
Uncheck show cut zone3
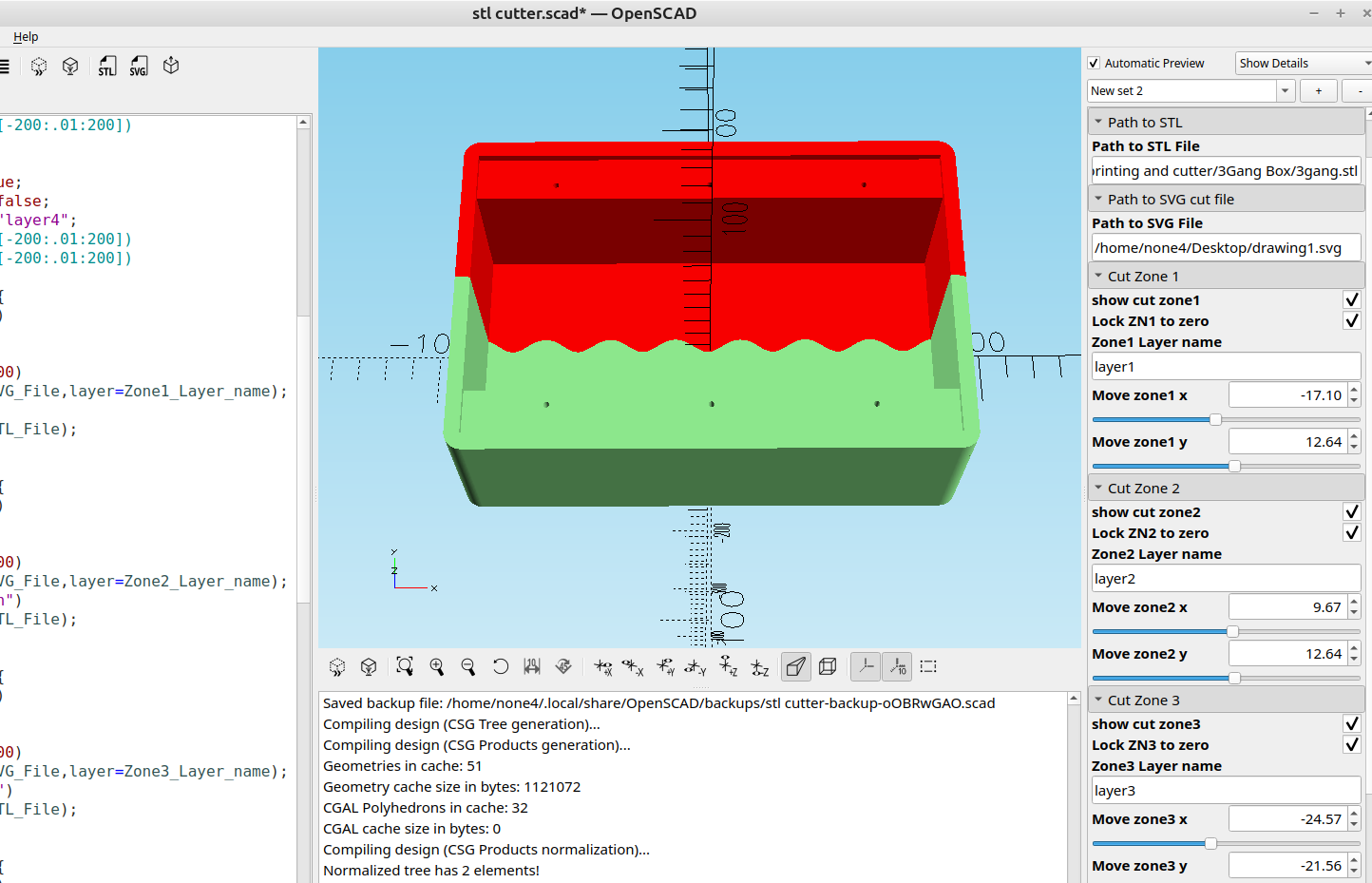click(1352, 724)
